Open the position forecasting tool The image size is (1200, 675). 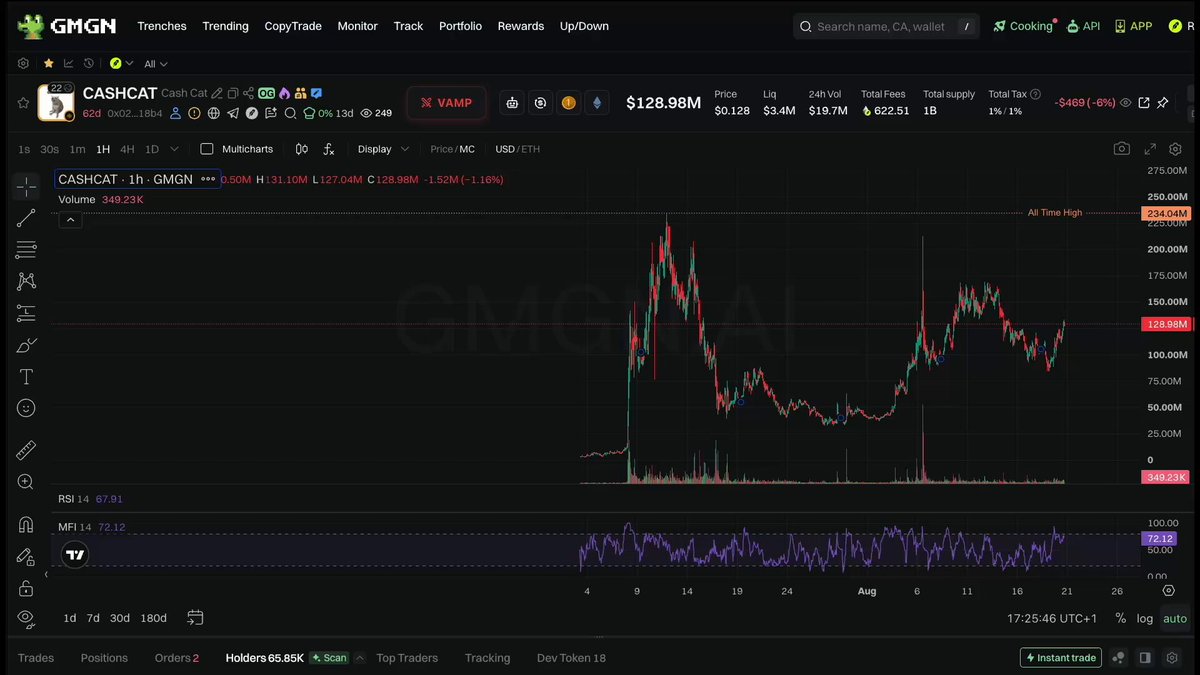tap(26, 314)
